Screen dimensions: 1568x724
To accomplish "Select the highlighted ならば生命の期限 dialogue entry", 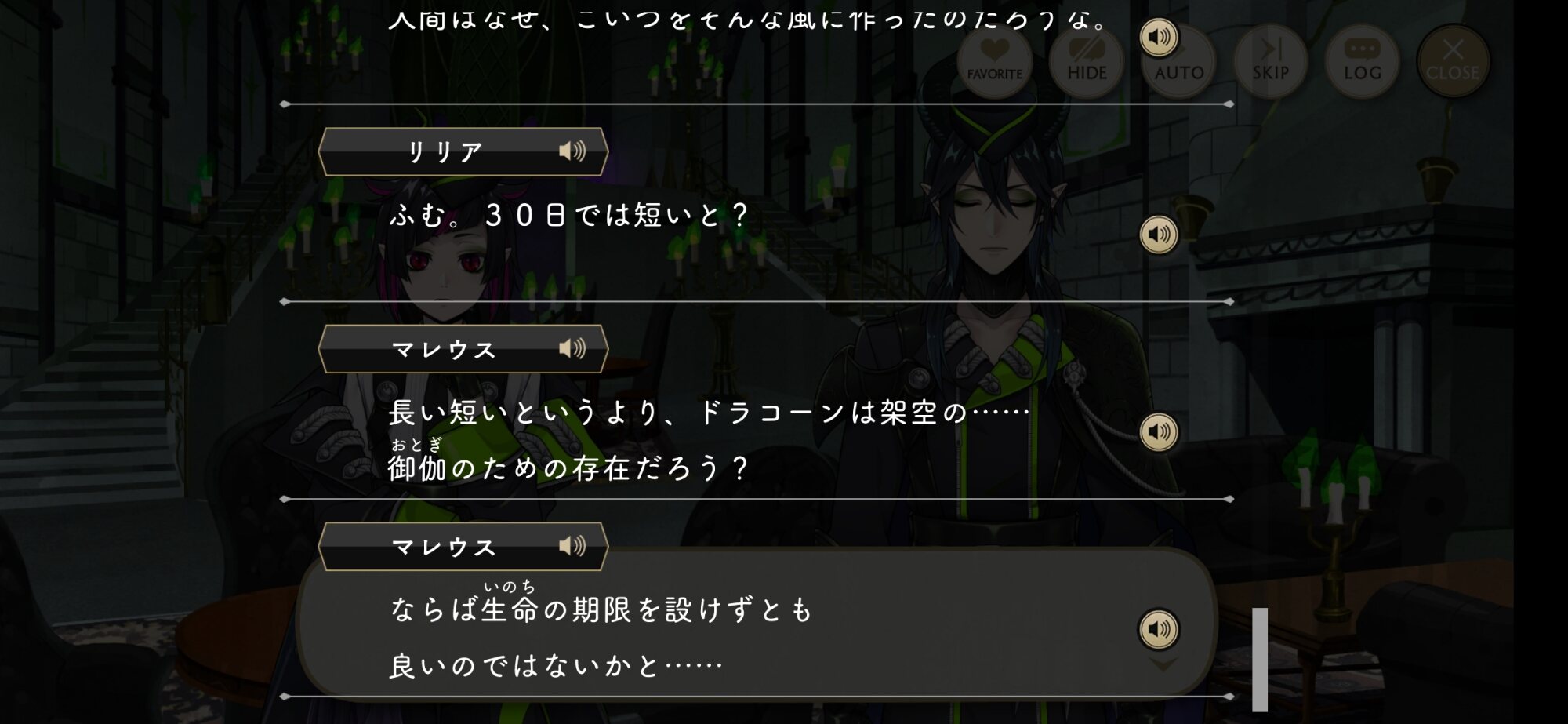I will point(757,624).
